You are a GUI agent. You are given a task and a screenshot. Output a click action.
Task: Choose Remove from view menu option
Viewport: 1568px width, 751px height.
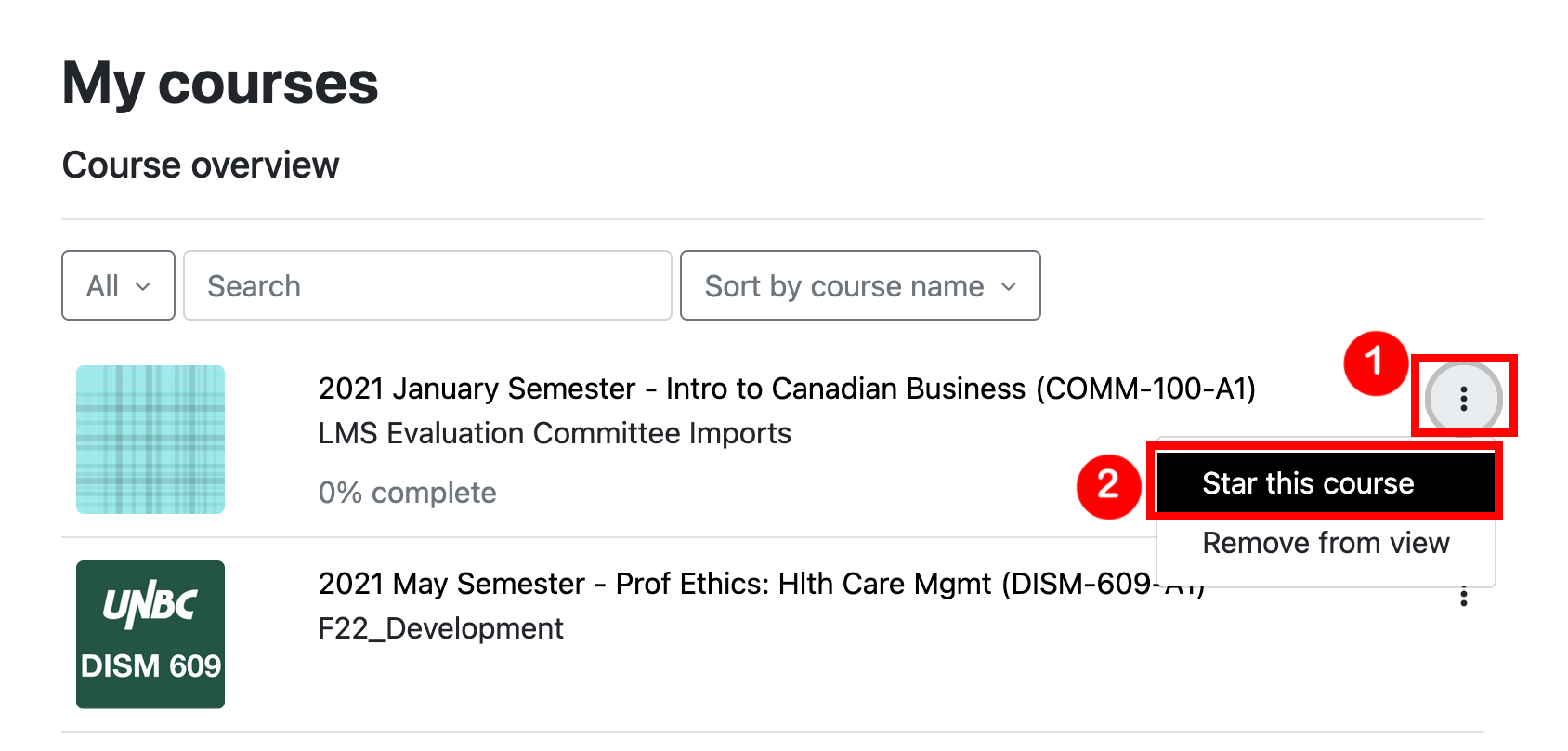coord(1326,543)
